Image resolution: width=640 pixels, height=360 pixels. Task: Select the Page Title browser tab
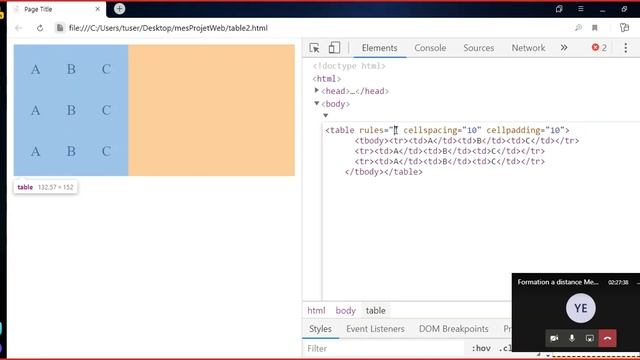click(x=56, y=9)
